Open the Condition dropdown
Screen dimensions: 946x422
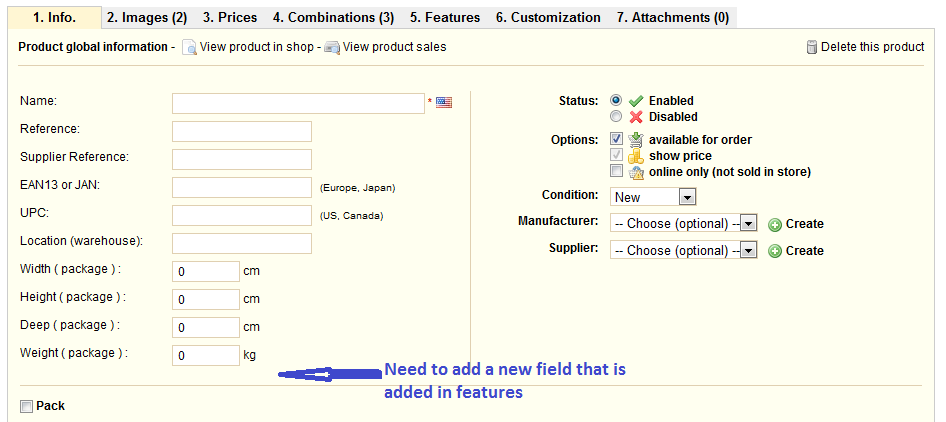[653, 197]
